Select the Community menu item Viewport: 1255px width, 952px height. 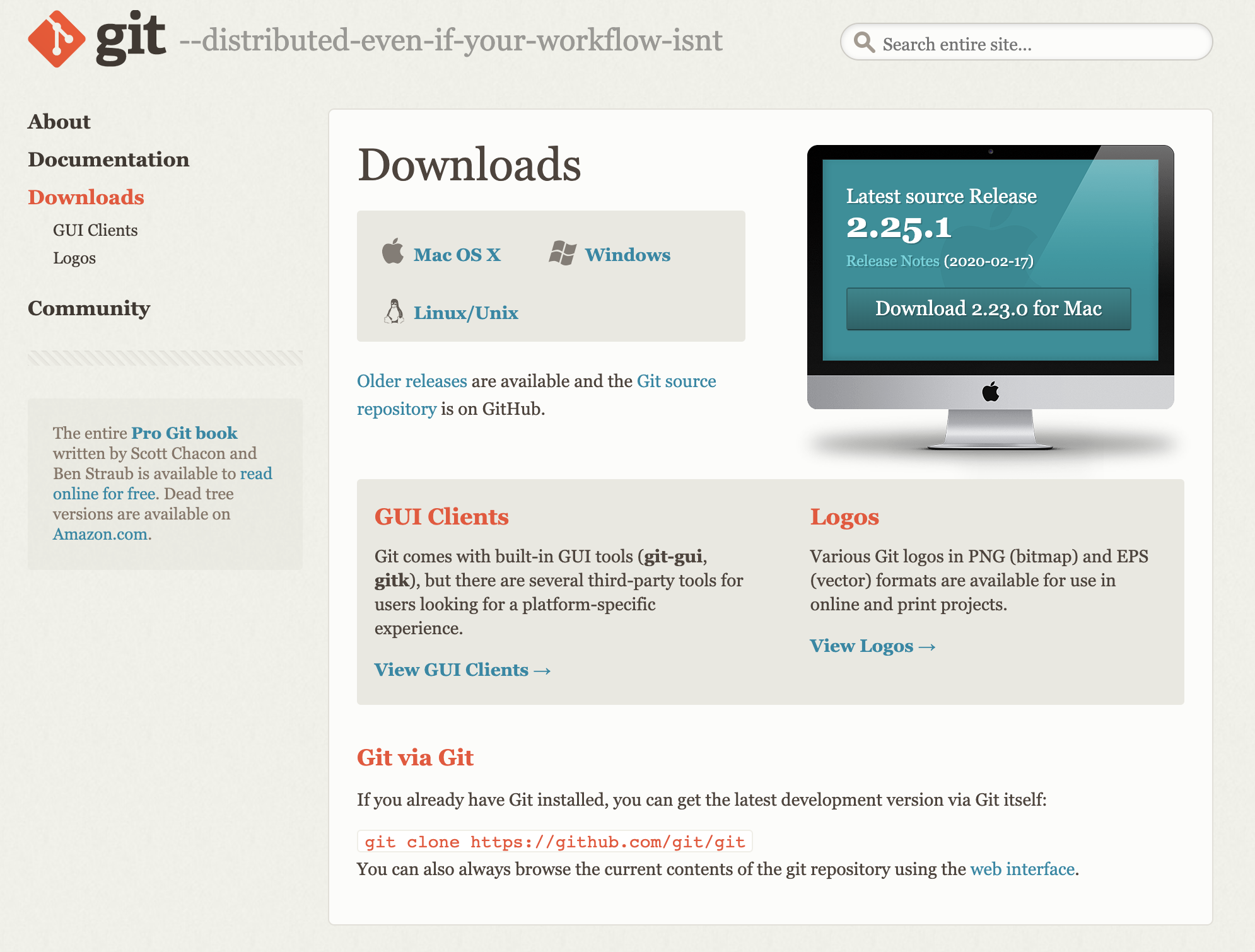pyautogui.click(x=89, y=308)
